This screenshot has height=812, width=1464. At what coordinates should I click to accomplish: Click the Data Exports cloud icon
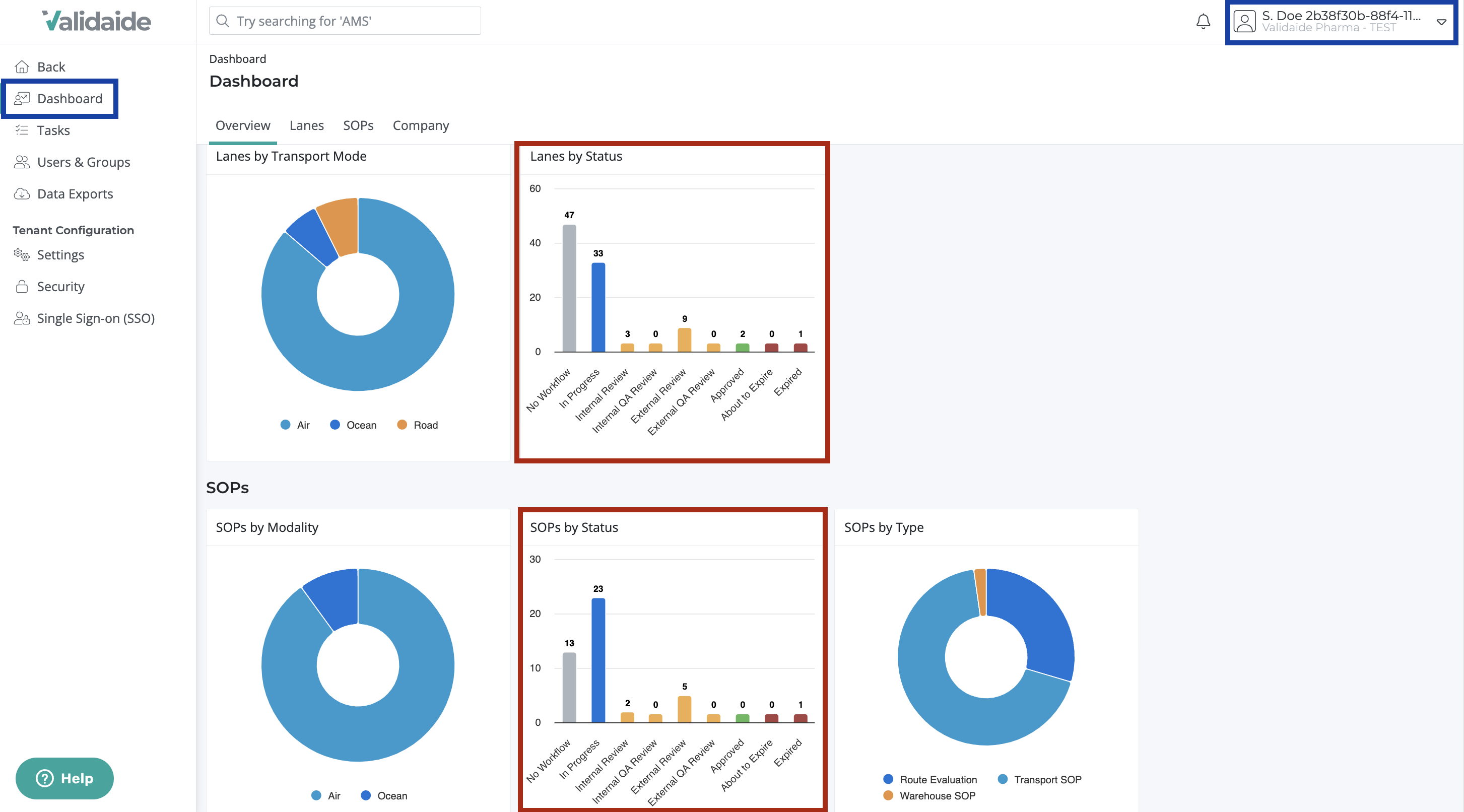(x=22, y=194)
